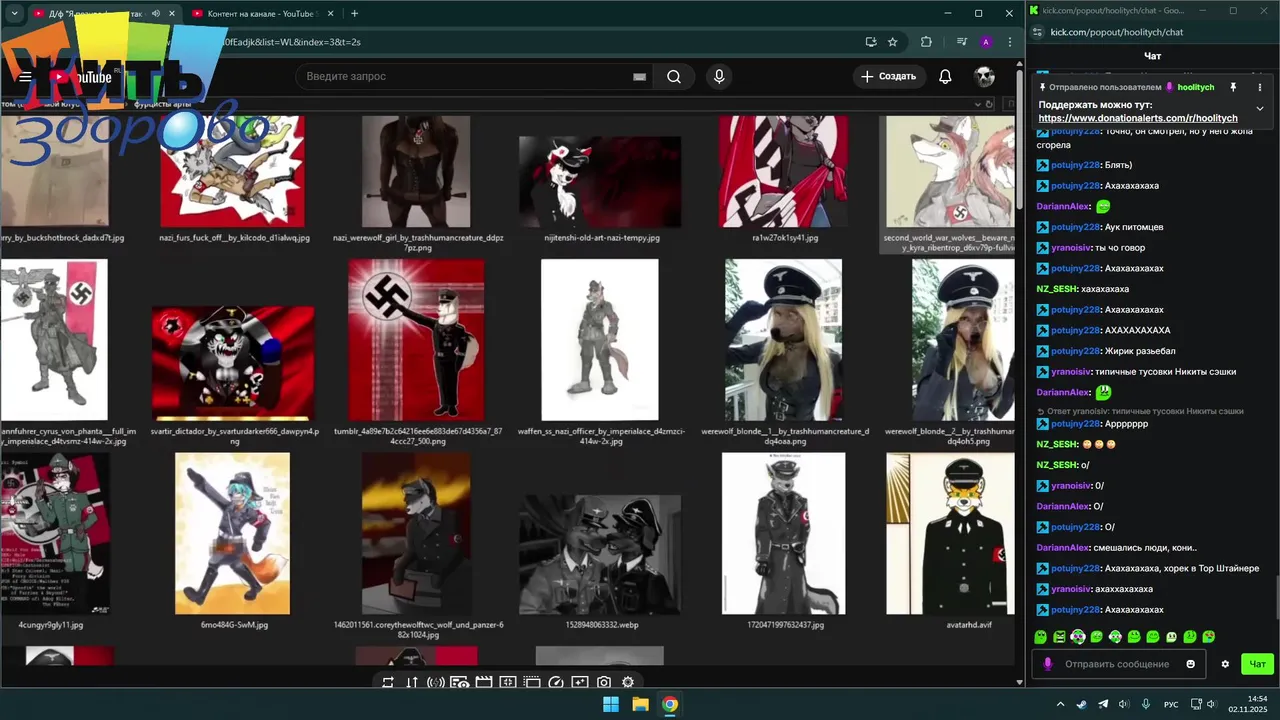Screen dimensions: 1280x720
Task: Collapse the pinned message with chevron
Action: [1260, 108]
